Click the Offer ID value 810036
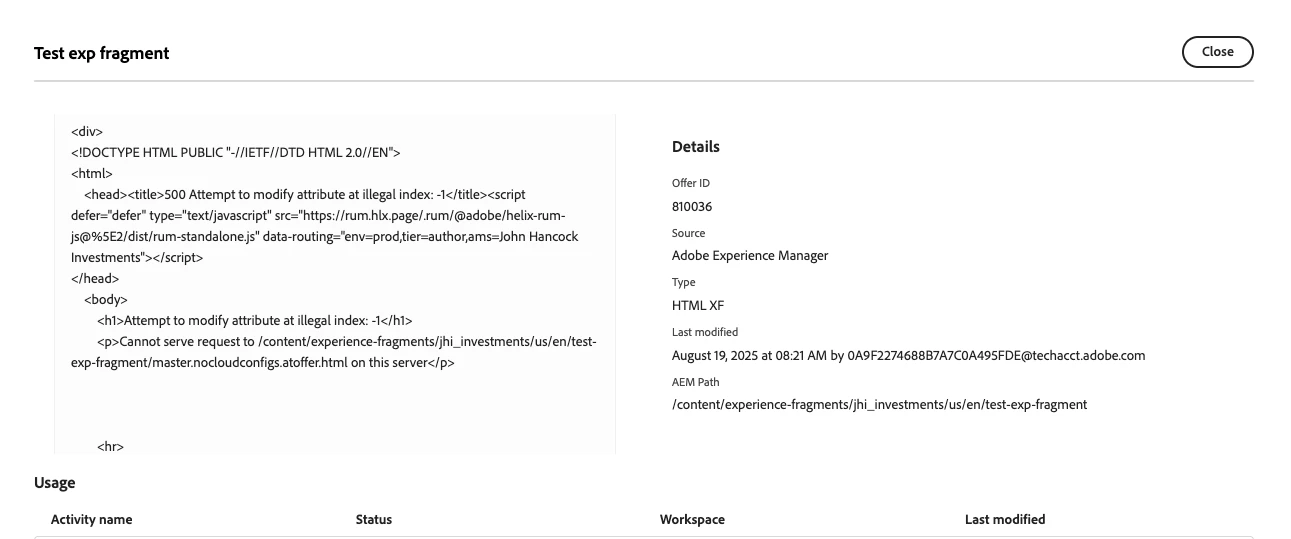Viewport: 1291px width, 539px height. click(692, 206)
